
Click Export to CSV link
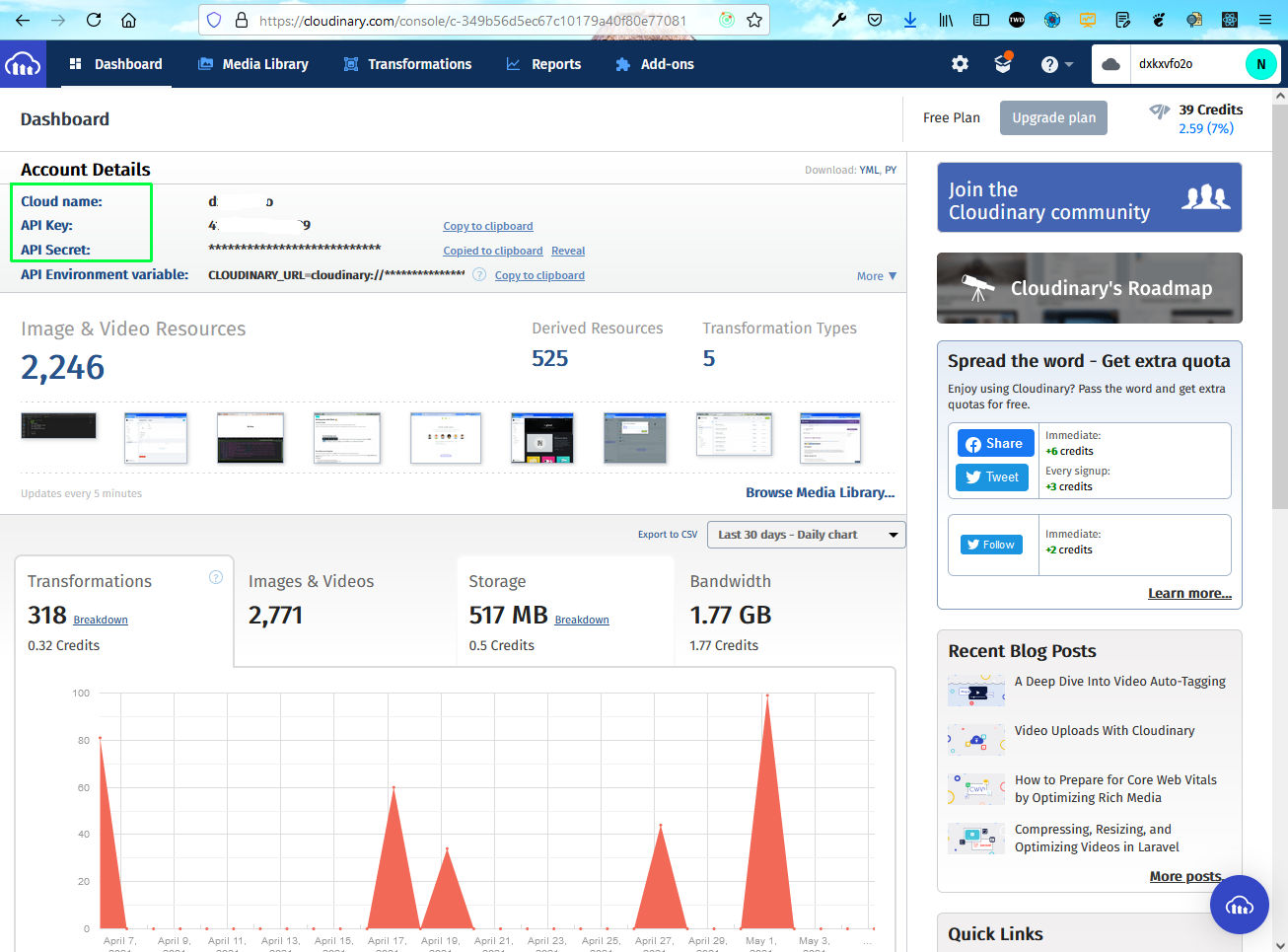(668, 535)
